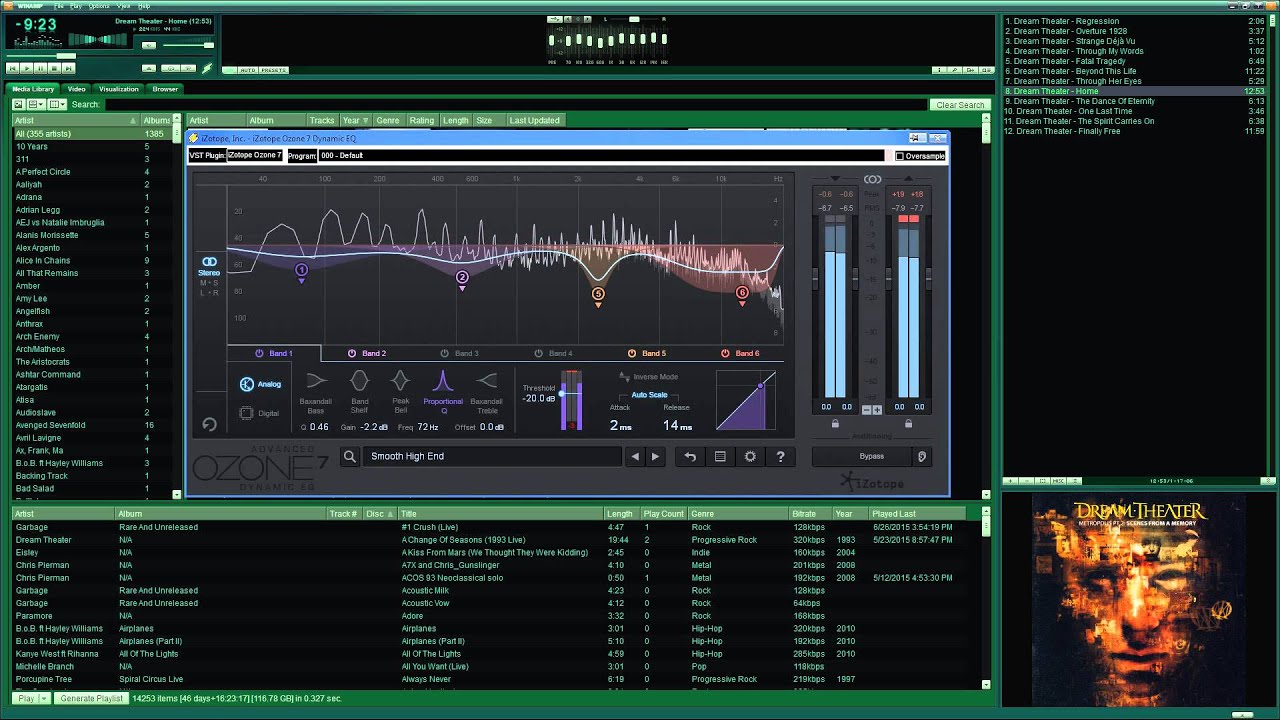The width and height of the screenshot is (1280, 720).
Task: Click the Winamp lightning bolt icon
Action: pyautogui.click(x=207, y=68)
